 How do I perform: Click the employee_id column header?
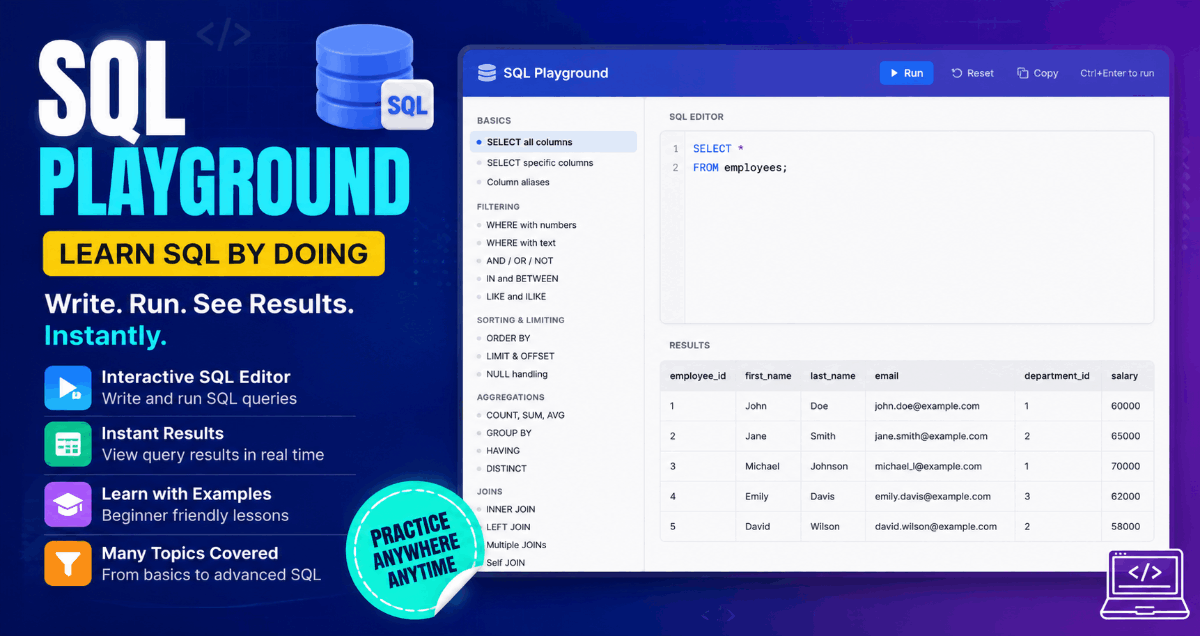click(x=698, y=376)
